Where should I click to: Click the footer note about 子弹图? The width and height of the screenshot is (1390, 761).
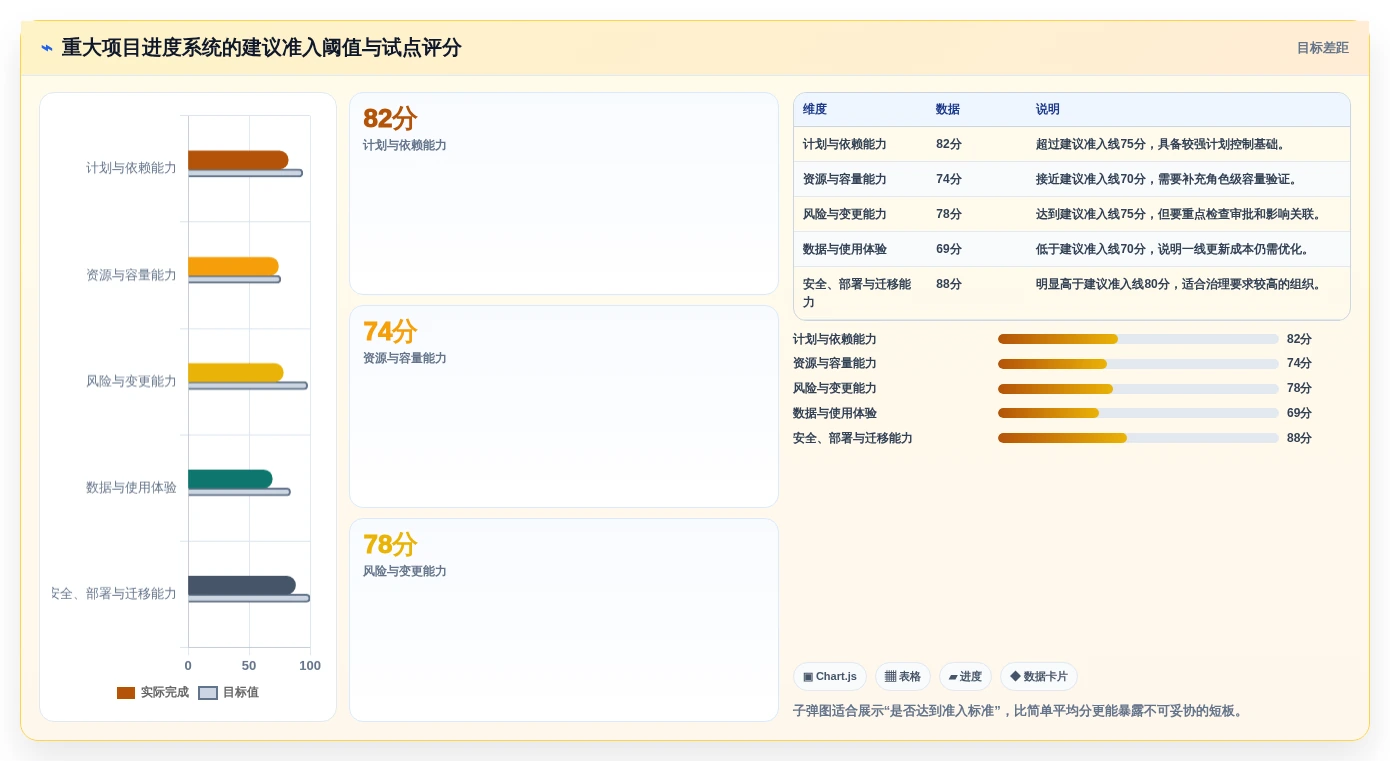(x=1020, y=711)
